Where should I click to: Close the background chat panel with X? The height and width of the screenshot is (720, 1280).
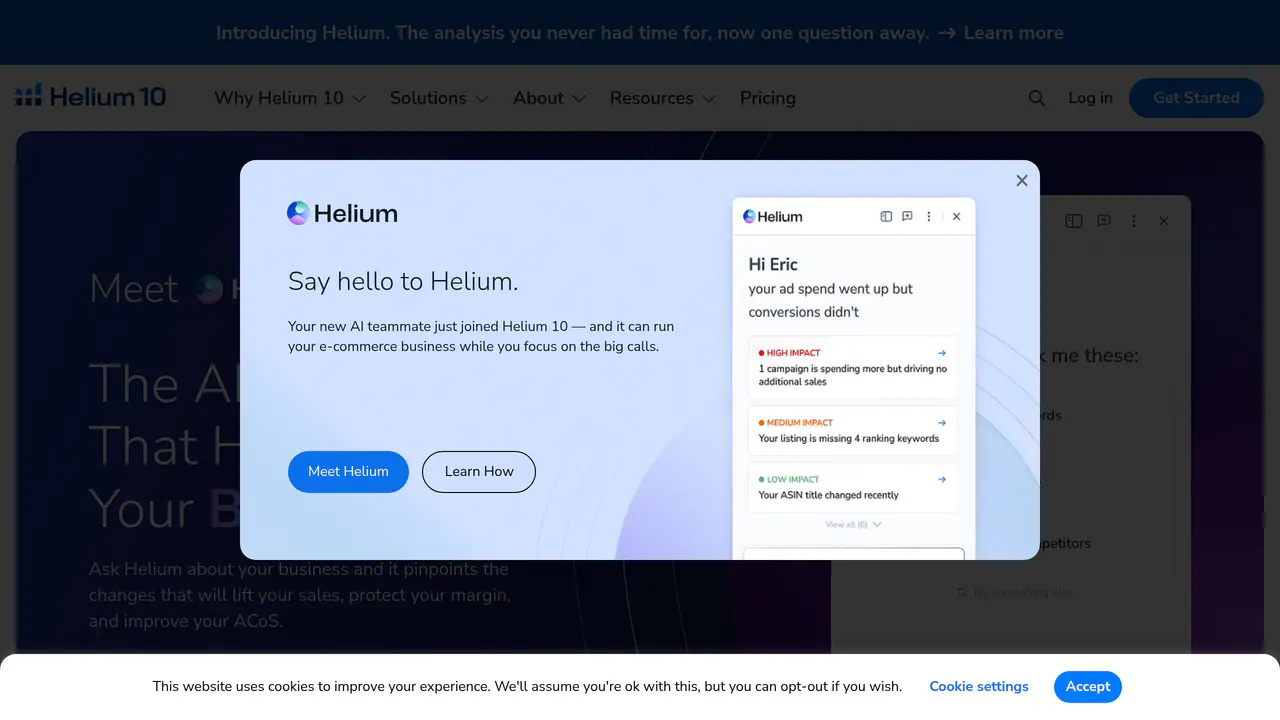point(1164,221)
